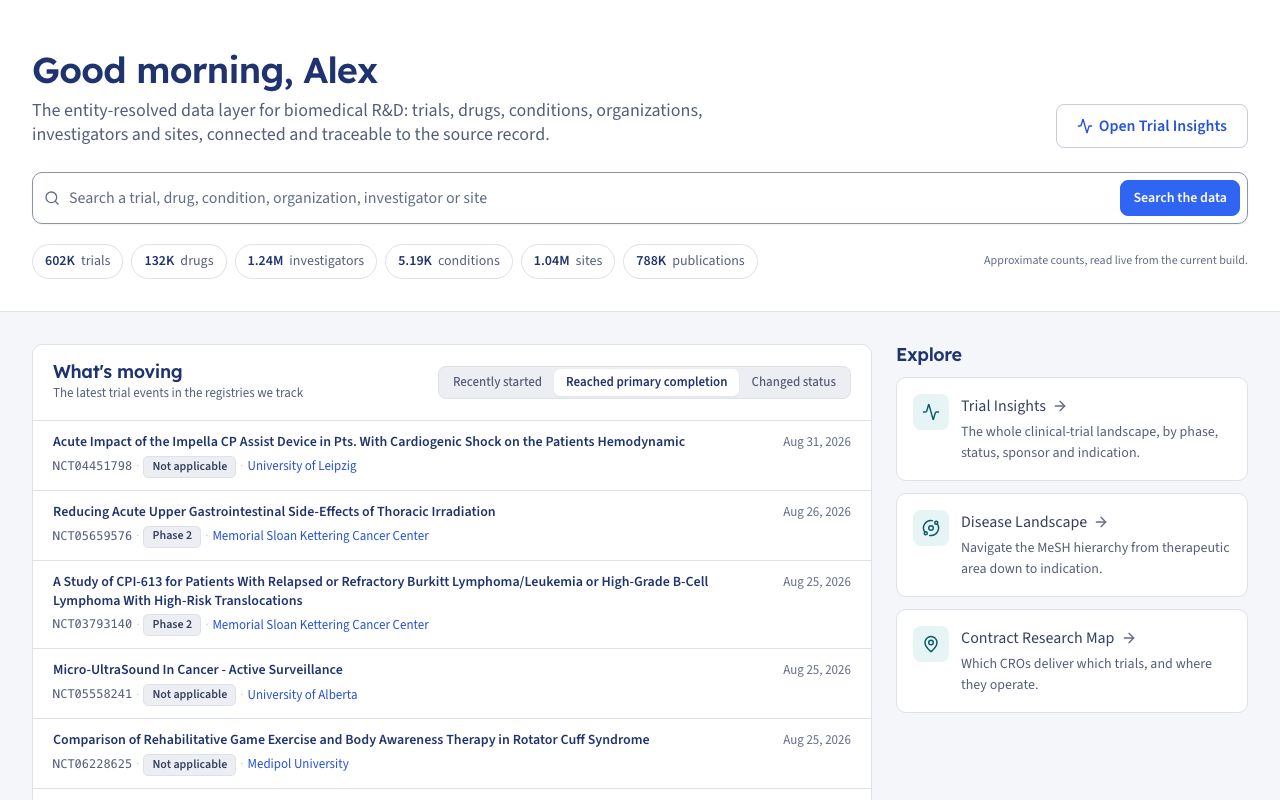Click trial ID NCT03793140
This screenshot has width=1280, height=800.
(x=92, y=625)
